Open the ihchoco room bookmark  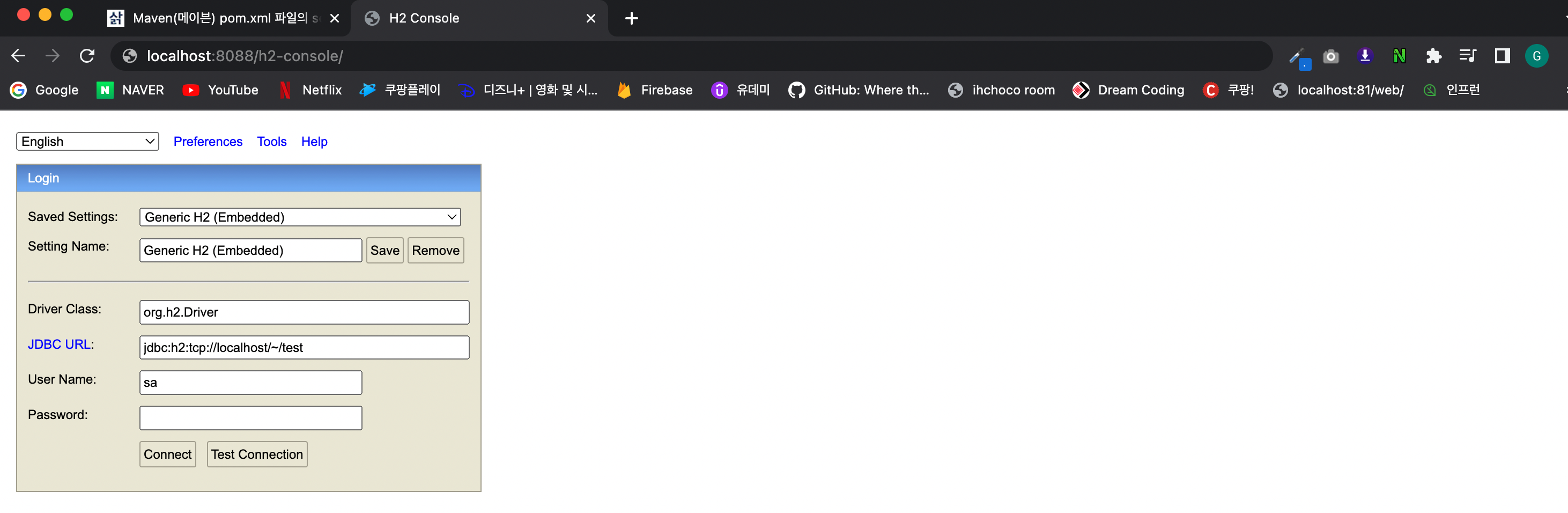pyautogui.click(x=1001, y=90)
